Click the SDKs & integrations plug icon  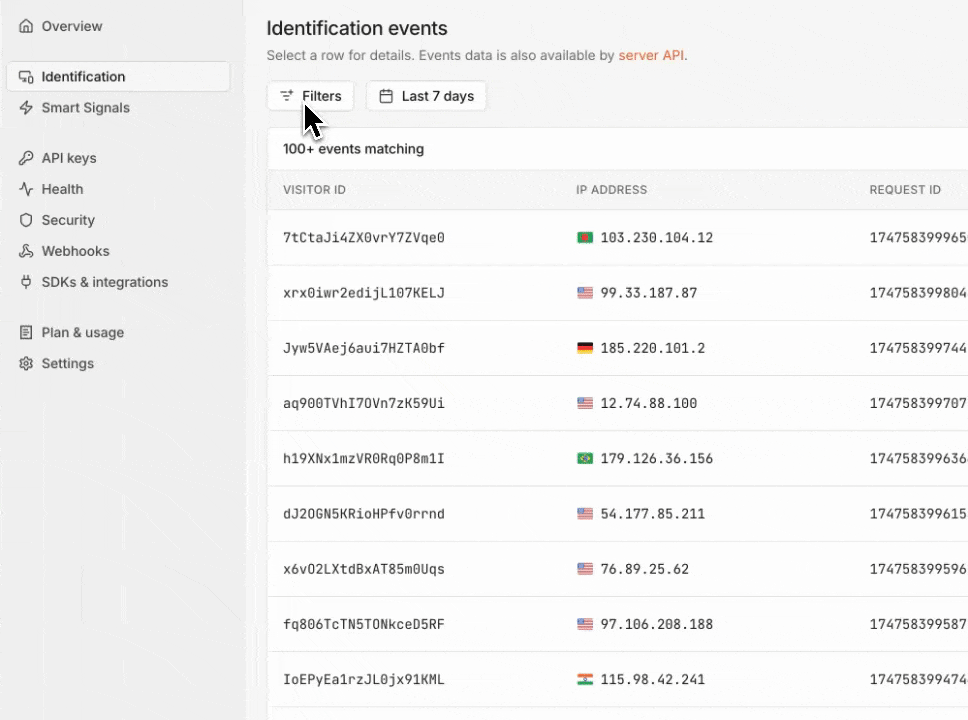point(26,282)
